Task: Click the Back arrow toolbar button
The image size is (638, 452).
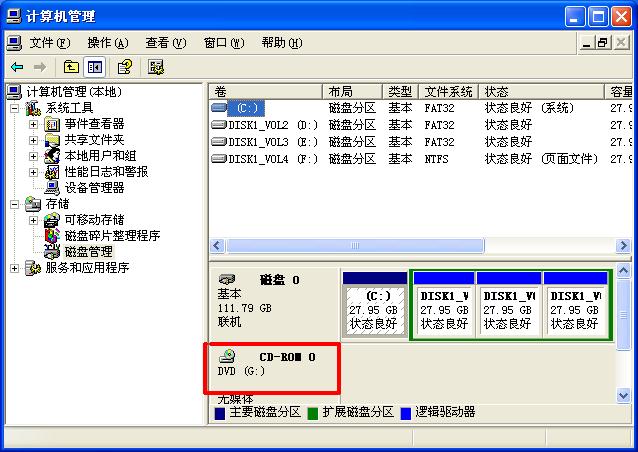Action: pos(17,67)
